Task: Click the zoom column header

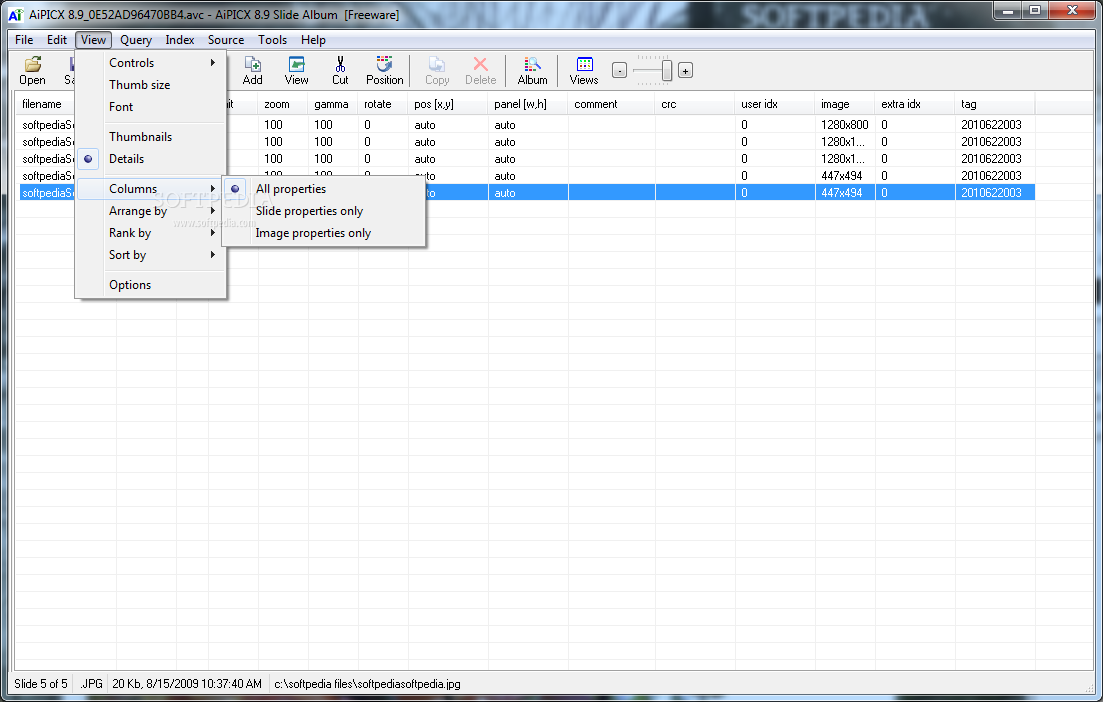Action: (x=283, y=104)
